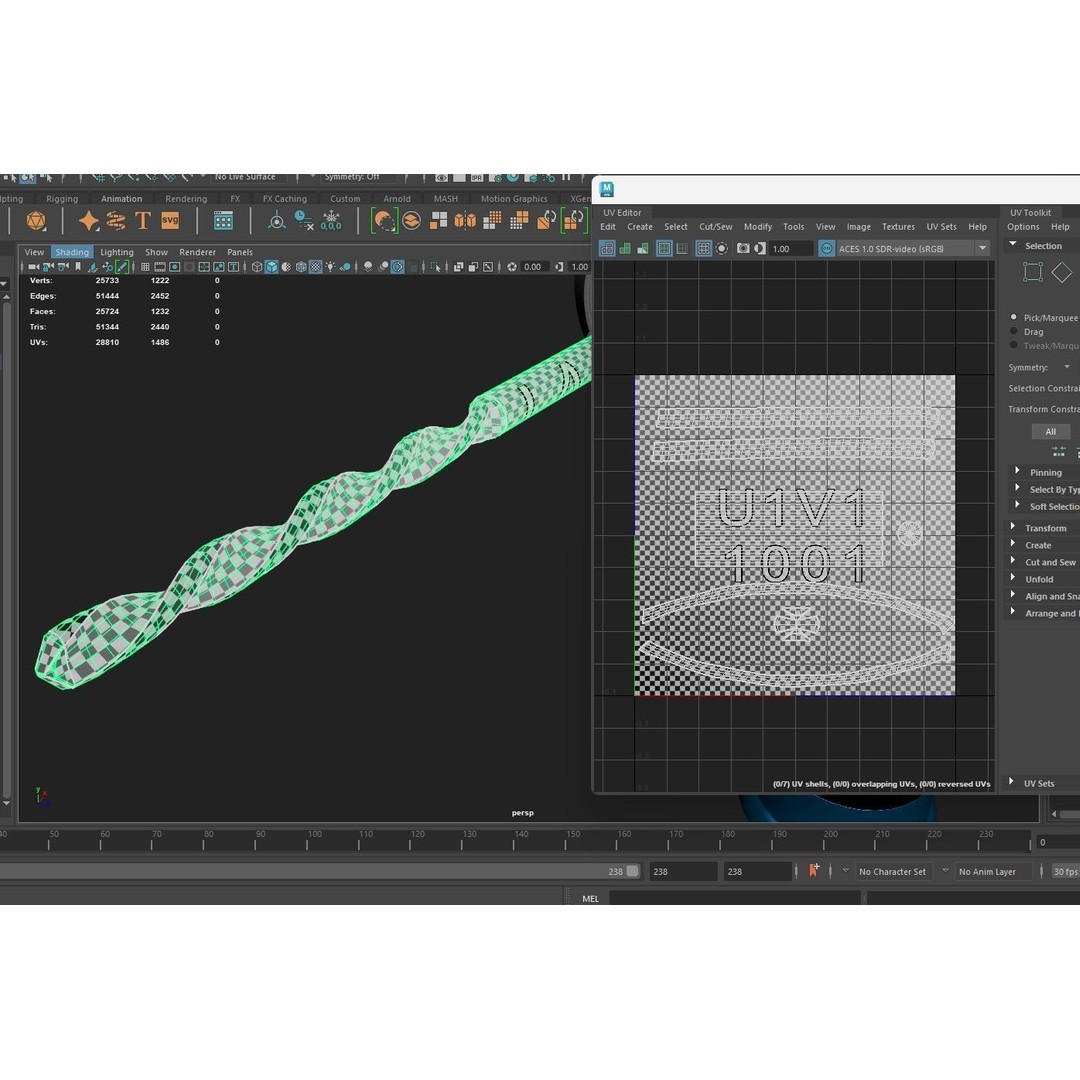Click the All transform constraint button
The height and width of the screenshot is (1080, 1080).
click(1051, 431)
